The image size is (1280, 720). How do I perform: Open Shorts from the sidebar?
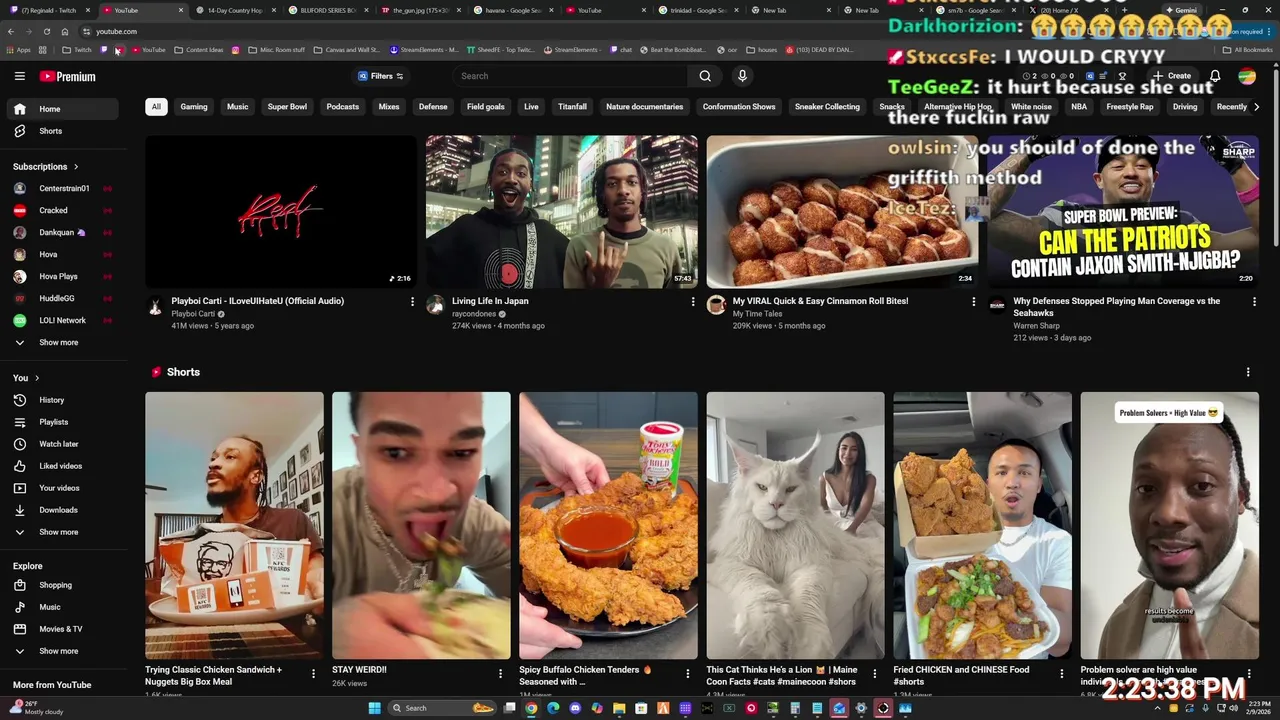point(62,131)
